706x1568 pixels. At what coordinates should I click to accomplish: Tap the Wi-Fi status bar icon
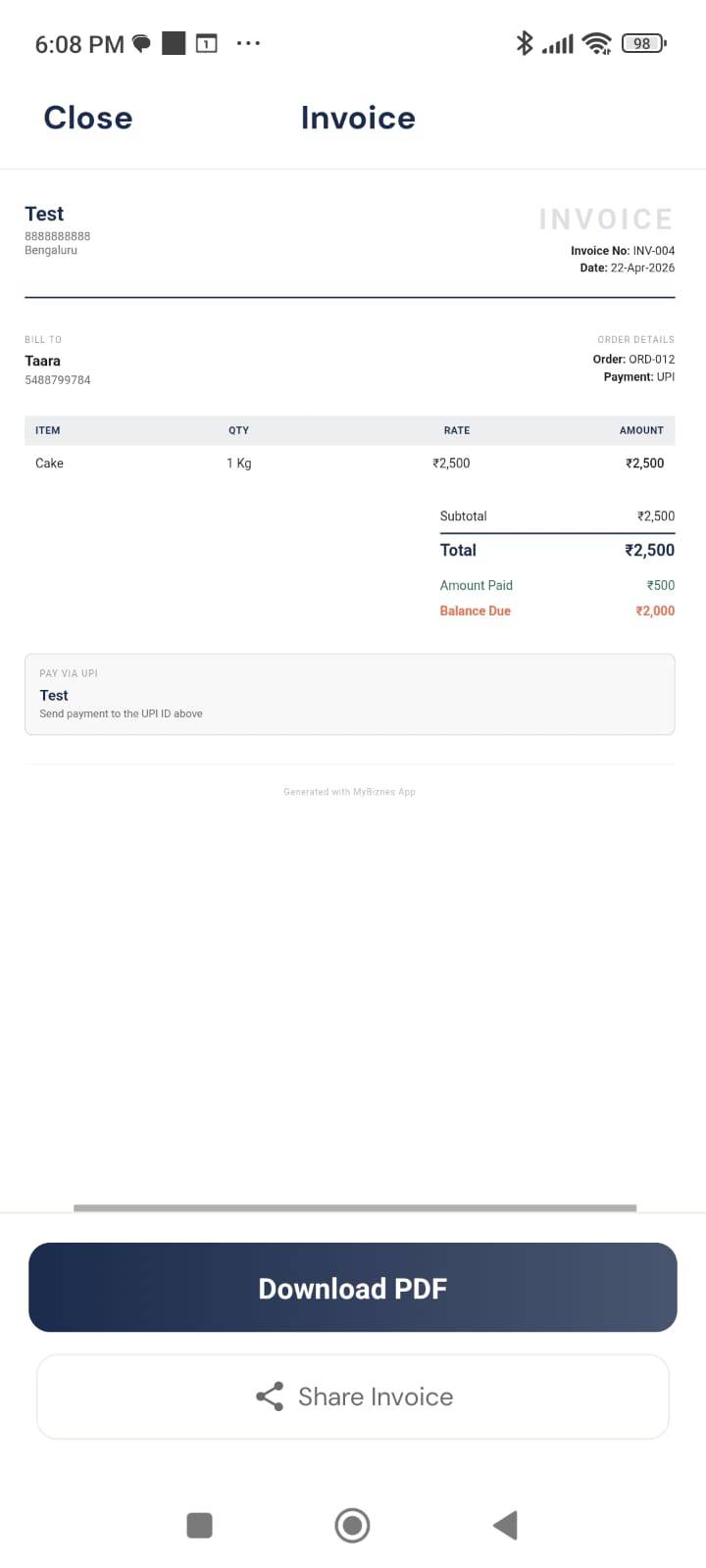596,43
